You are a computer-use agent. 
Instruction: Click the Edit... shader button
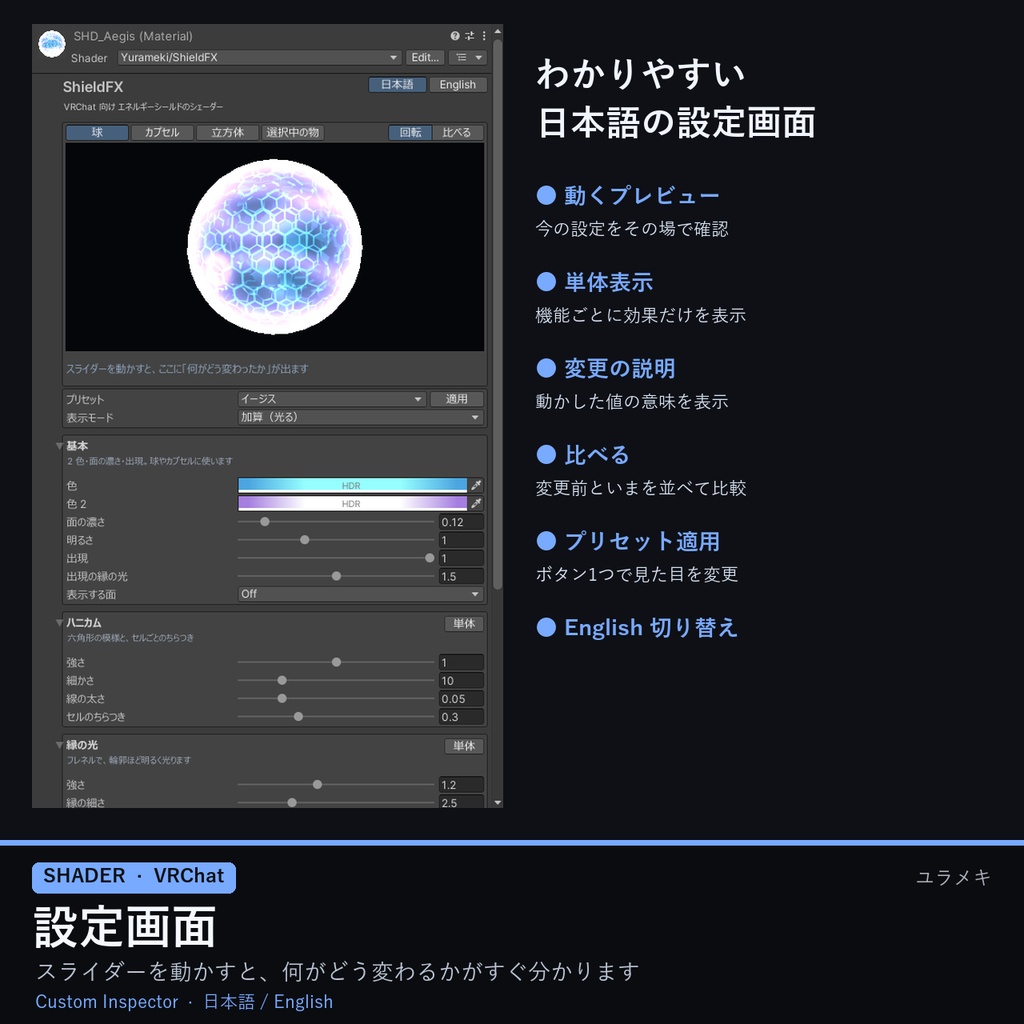(425, 57)
